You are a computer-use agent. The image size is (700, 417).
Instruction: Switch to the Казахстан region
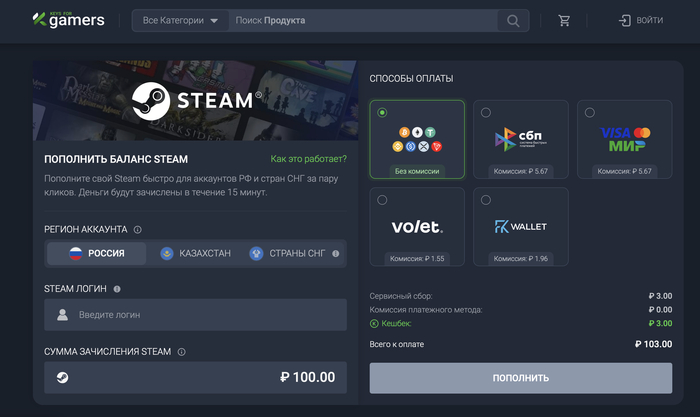pyautogui.click(x=195, y=254)
